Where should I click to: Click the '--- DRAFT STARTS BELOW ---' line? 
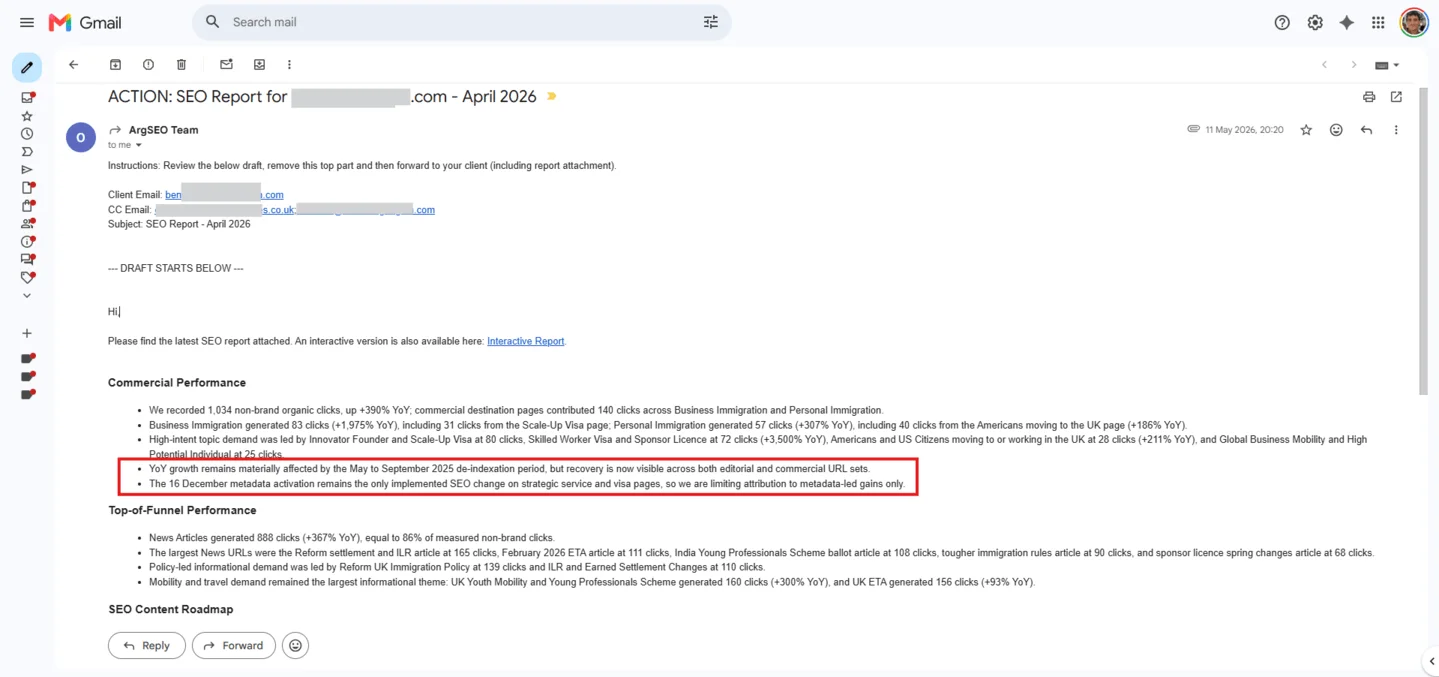(x=176, y=268)
